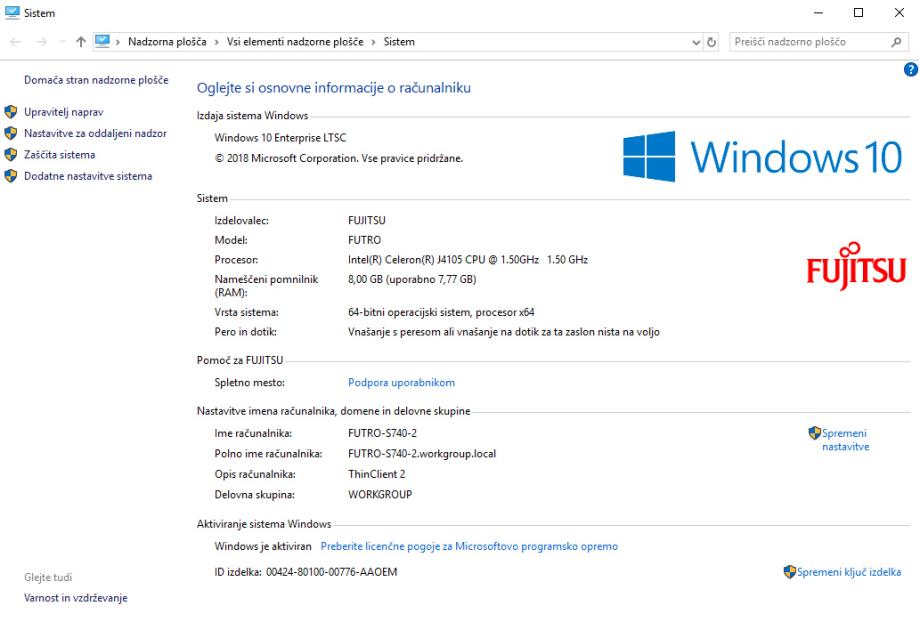Image resolution: width=920 pixels, height=622 pixels.
Task: Click the computer icon in address bar
Action: click(102, 41)
